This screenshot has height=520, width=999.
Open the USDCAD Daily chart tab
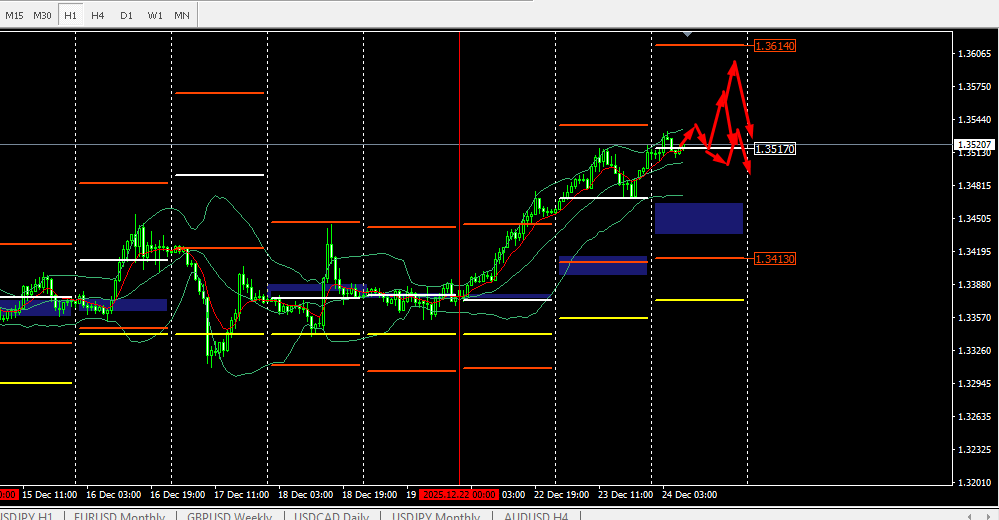331,516
